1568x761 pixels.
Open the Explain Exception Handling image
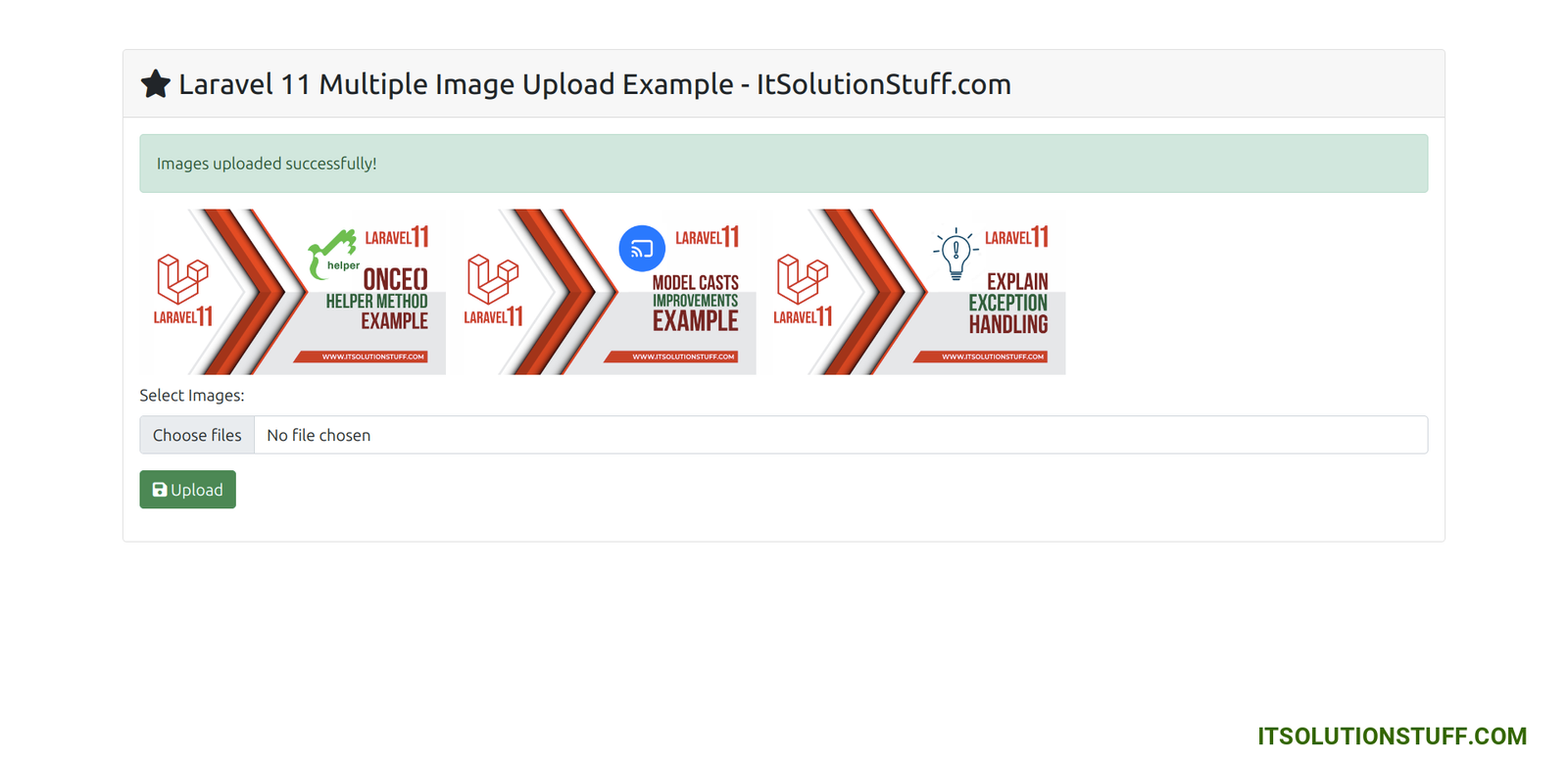coord(912,292)
